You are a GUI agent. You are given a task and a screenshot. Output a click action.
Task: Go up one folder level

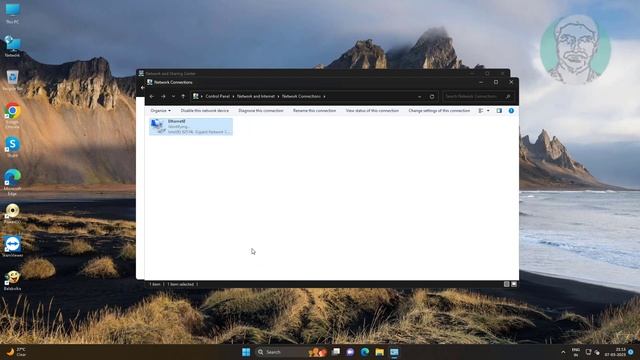click(x=183, y=96)
